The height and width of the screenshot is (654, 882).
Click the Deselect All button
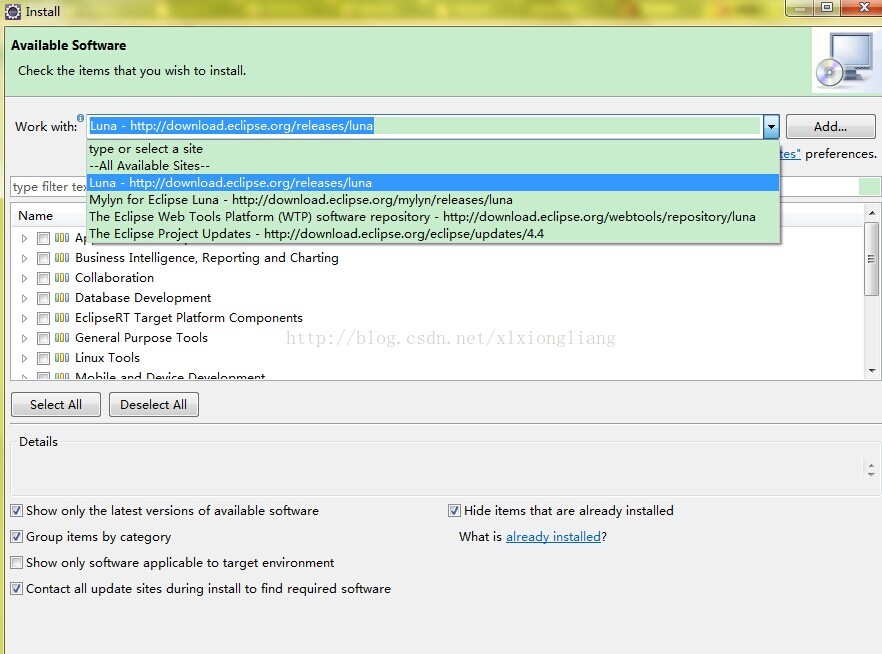click(154, 405)
